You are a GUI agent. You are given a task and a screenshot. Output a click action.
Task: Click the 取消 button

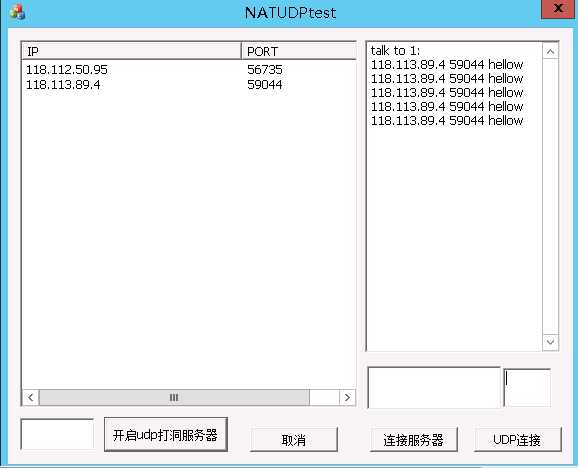pyautogui.click(x=294, y=440)
